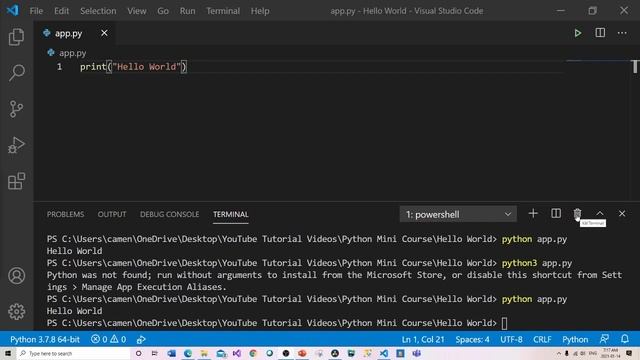This screenshot has height=360, width=640.
Task: Open notifications bell in status bar
Action: 625,339
